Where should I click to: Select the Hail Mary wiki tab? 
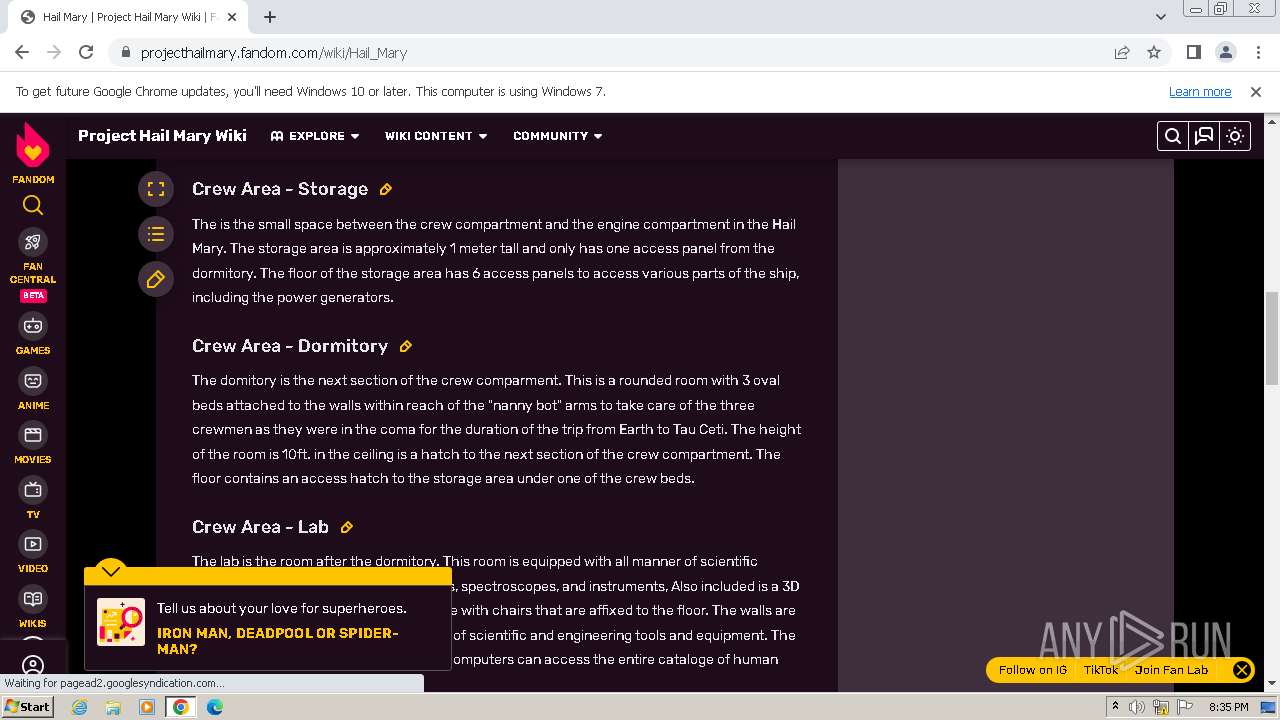coord(128,17)
